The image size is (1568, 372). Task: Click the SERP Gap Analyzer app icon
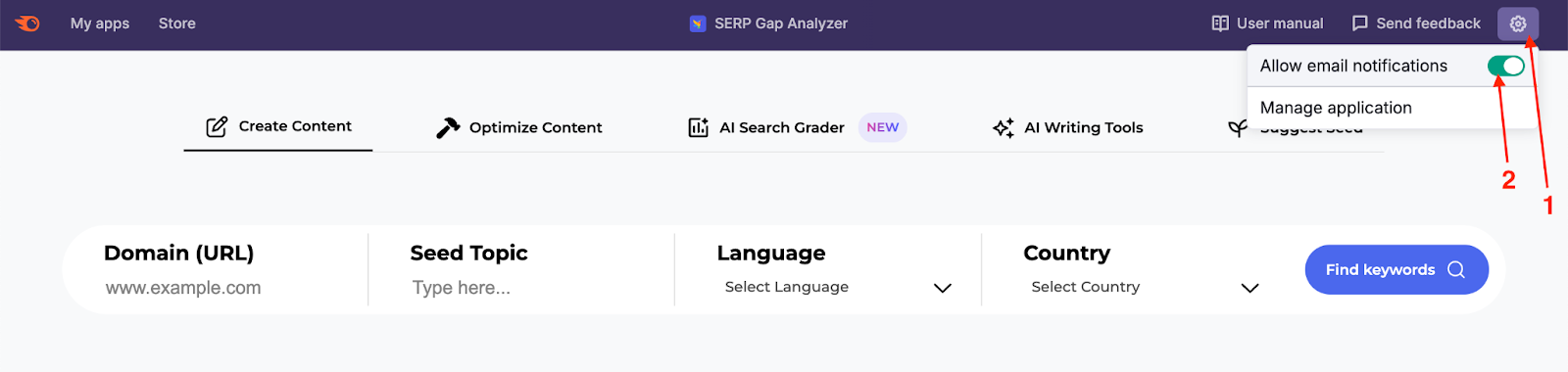tap(698, 23)
